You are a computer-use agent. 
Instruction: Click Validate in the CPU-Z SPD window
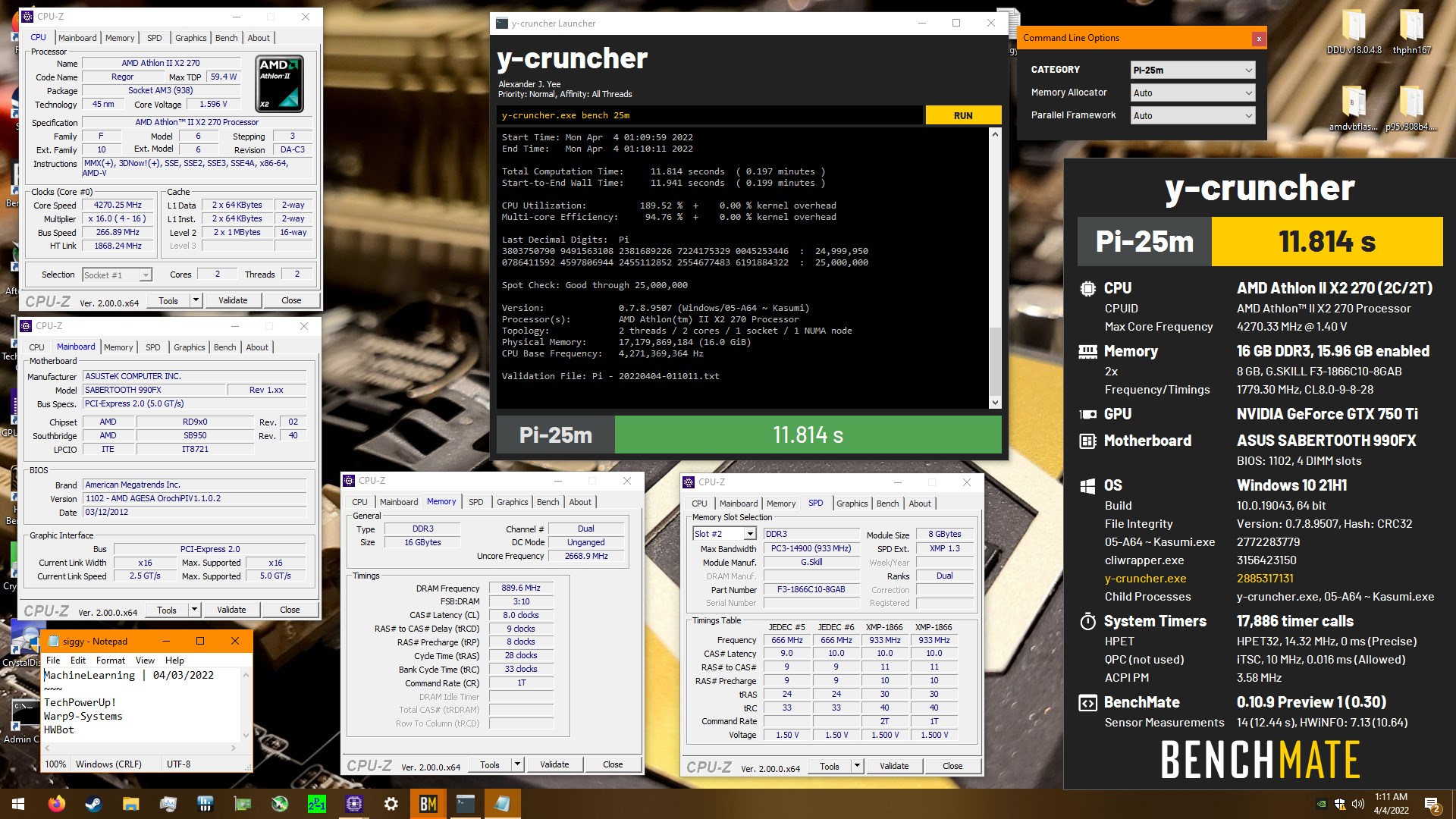point(894,766)
